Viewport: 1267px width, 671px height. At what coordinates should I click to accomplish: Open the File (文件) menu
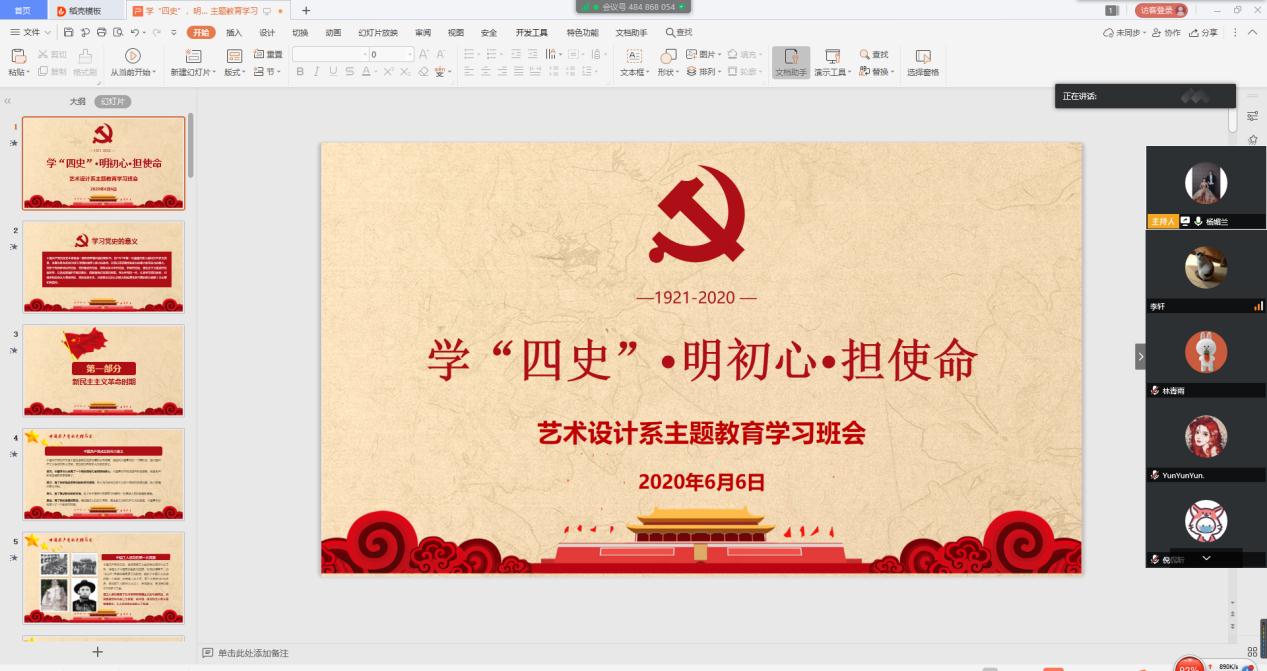click(30, 32)
